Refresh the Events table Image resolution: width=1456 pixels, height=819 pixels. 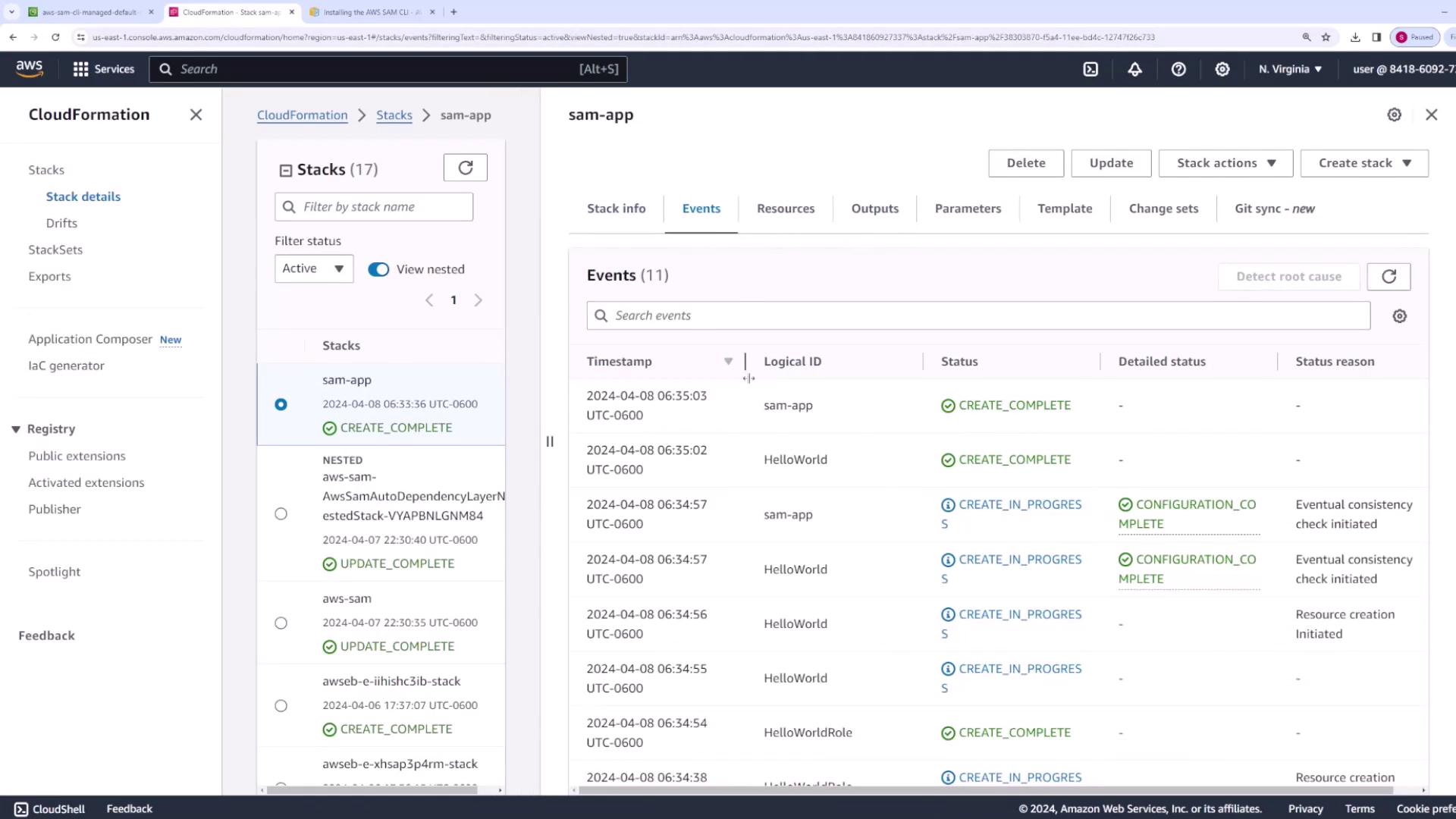coord(1389,277)
